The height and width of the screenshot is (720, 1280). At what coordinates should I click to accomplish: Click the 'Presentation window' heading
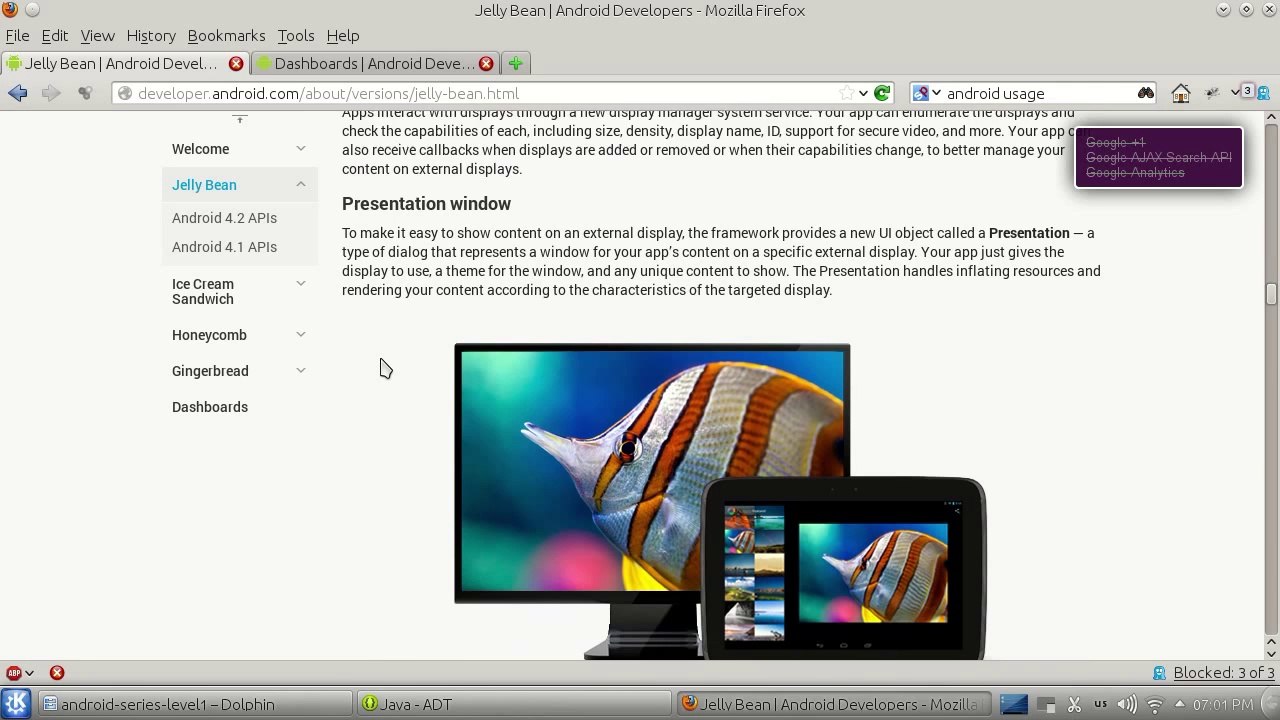coord(426,204)
